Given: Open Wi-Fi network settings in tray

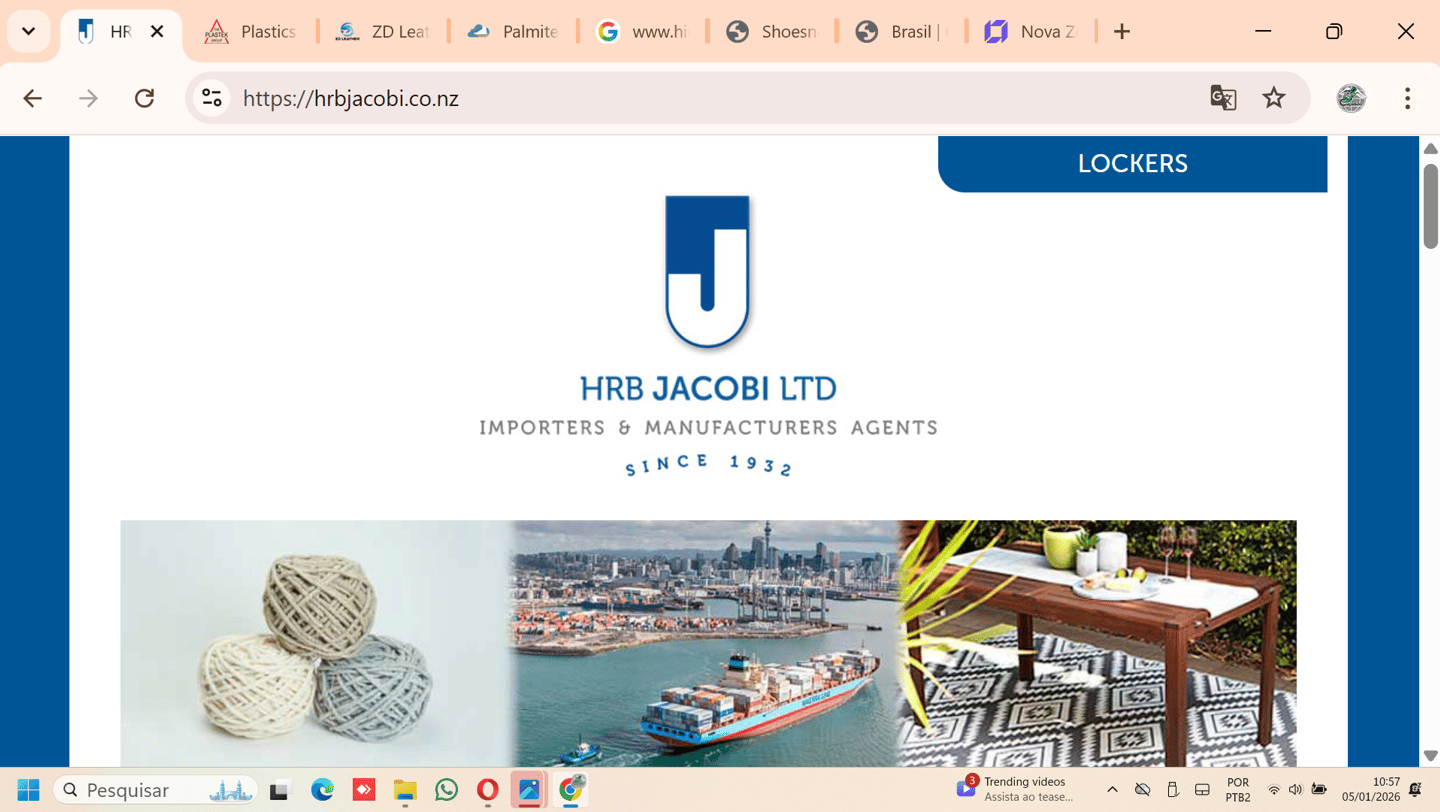Looking at the screenshot, I should coord(1274,790).
